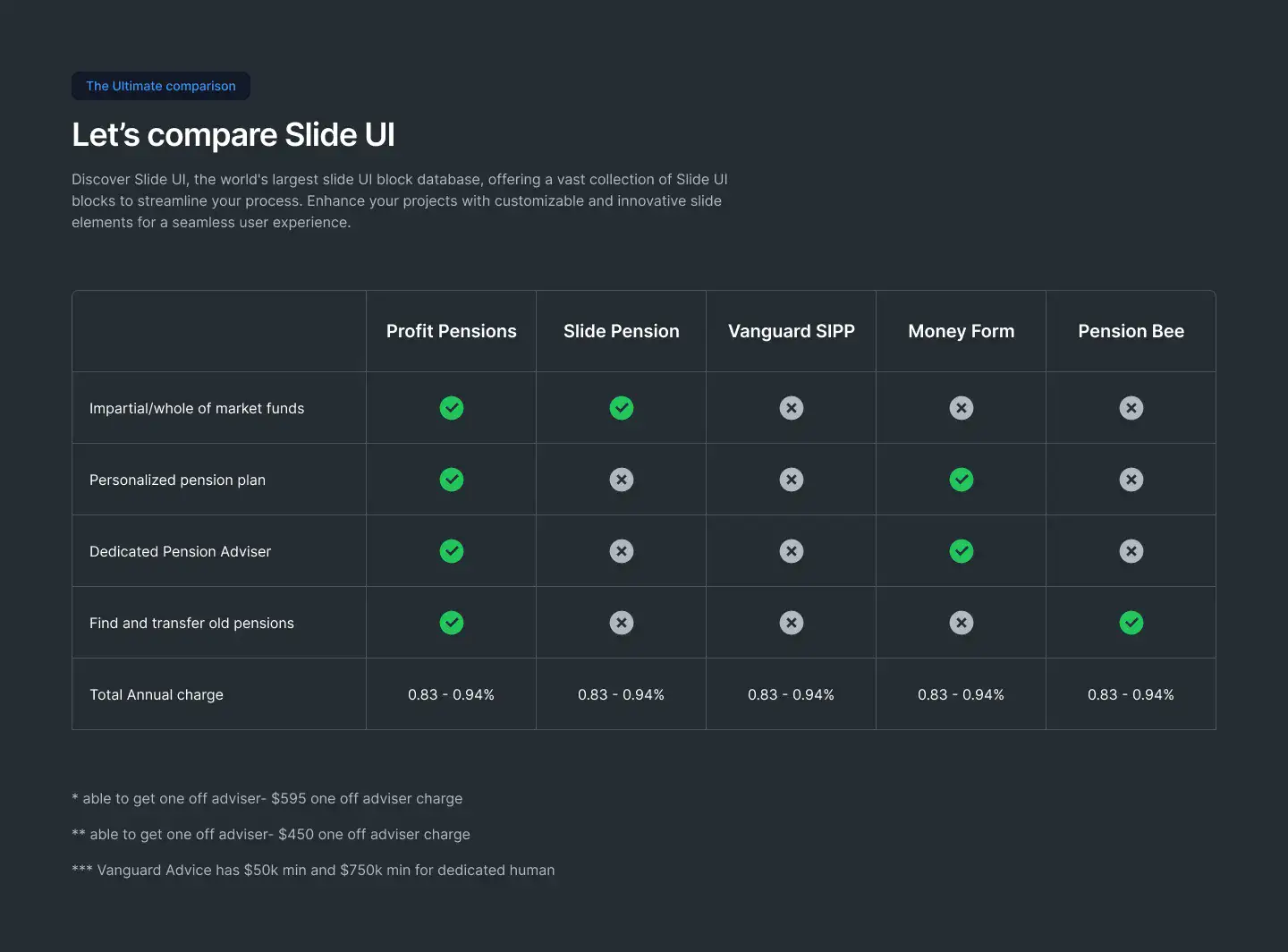
Task: Click the Vanguard Advice $50k min footnote
Action: [x=313, y=870]
